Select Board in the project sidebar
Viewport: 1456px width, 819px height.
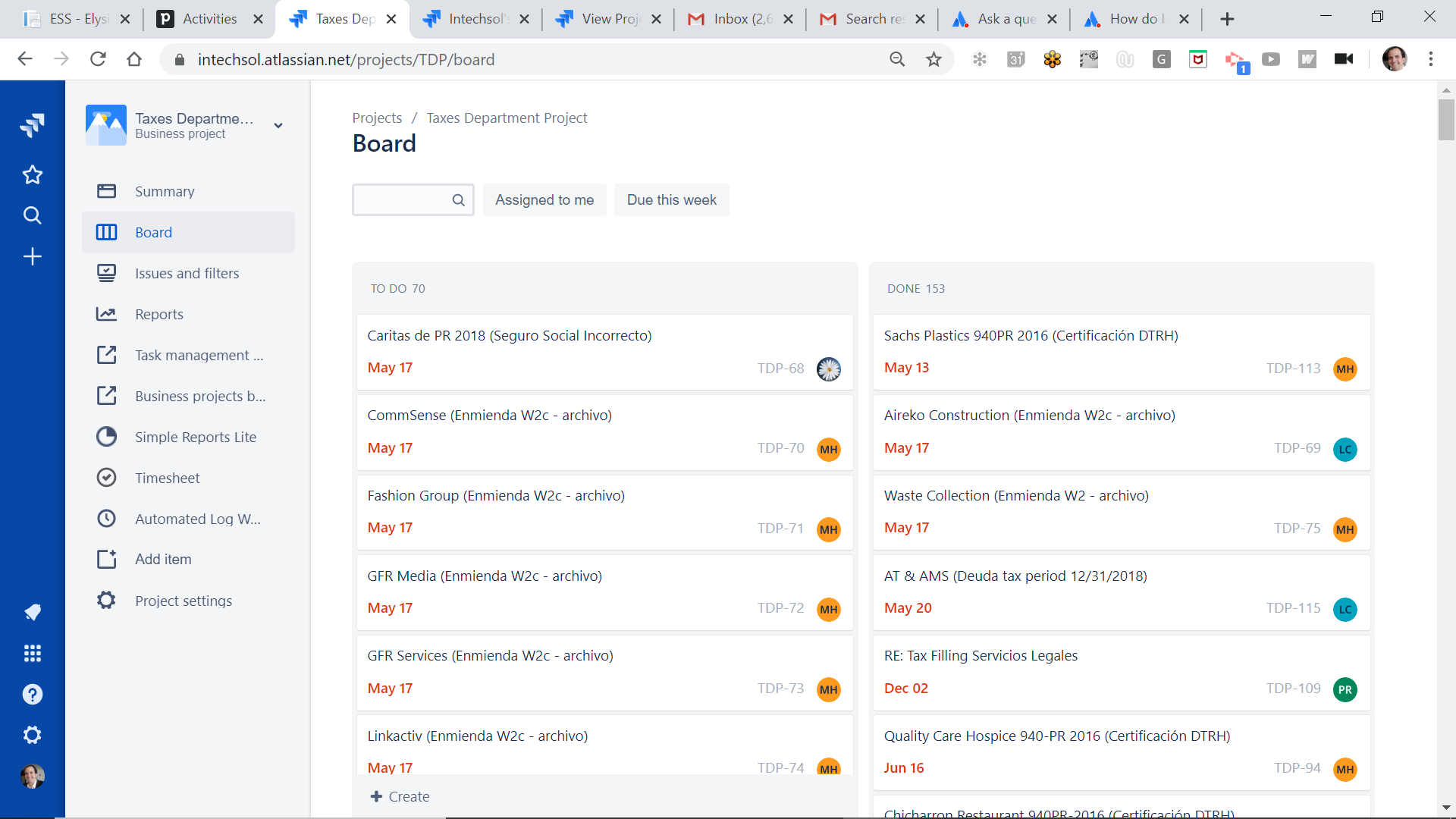coord(188,232)
